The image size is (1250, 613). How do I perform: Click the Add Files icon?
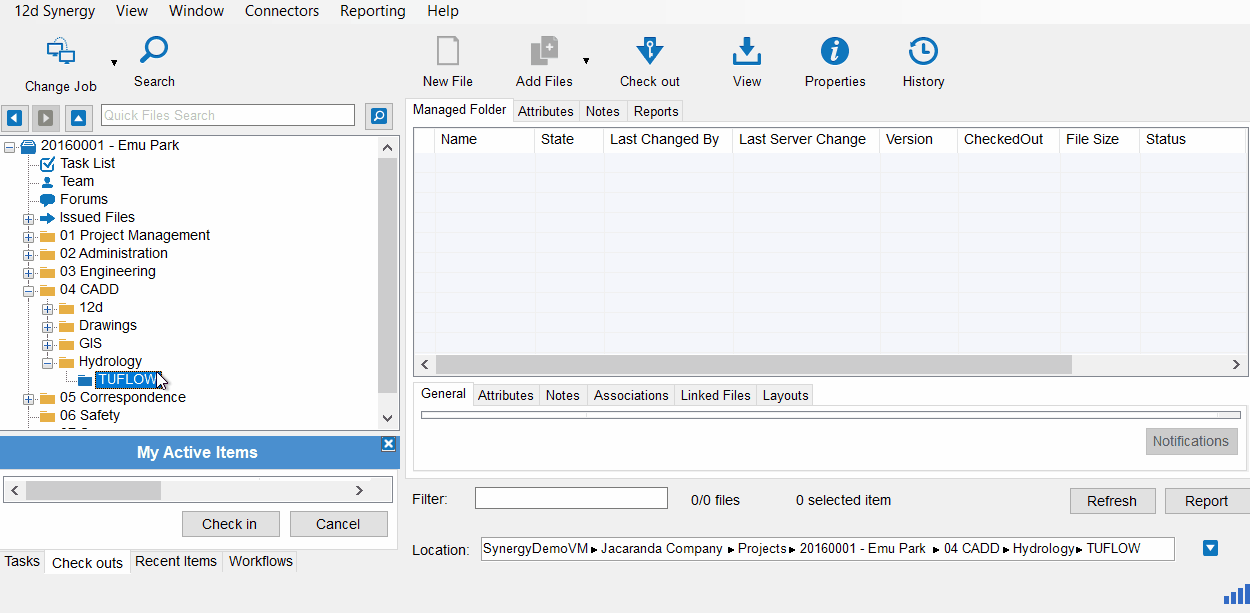click(x=544, y=52)
